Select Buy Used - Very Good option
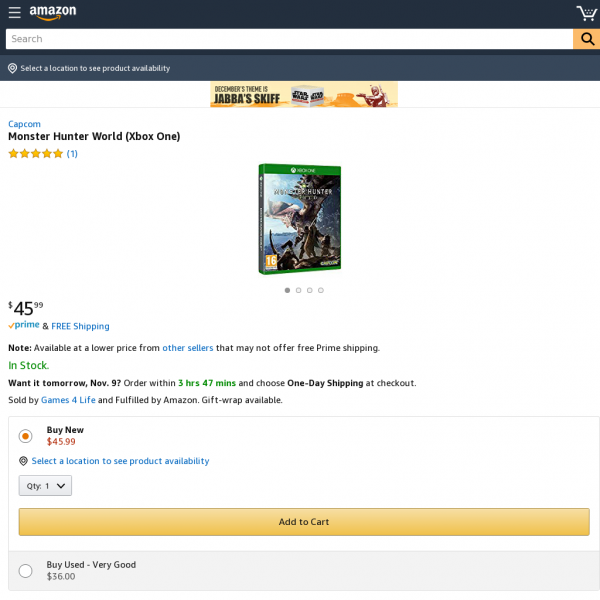Viewport: 600px width, 600px height. [x=26, y=571]
